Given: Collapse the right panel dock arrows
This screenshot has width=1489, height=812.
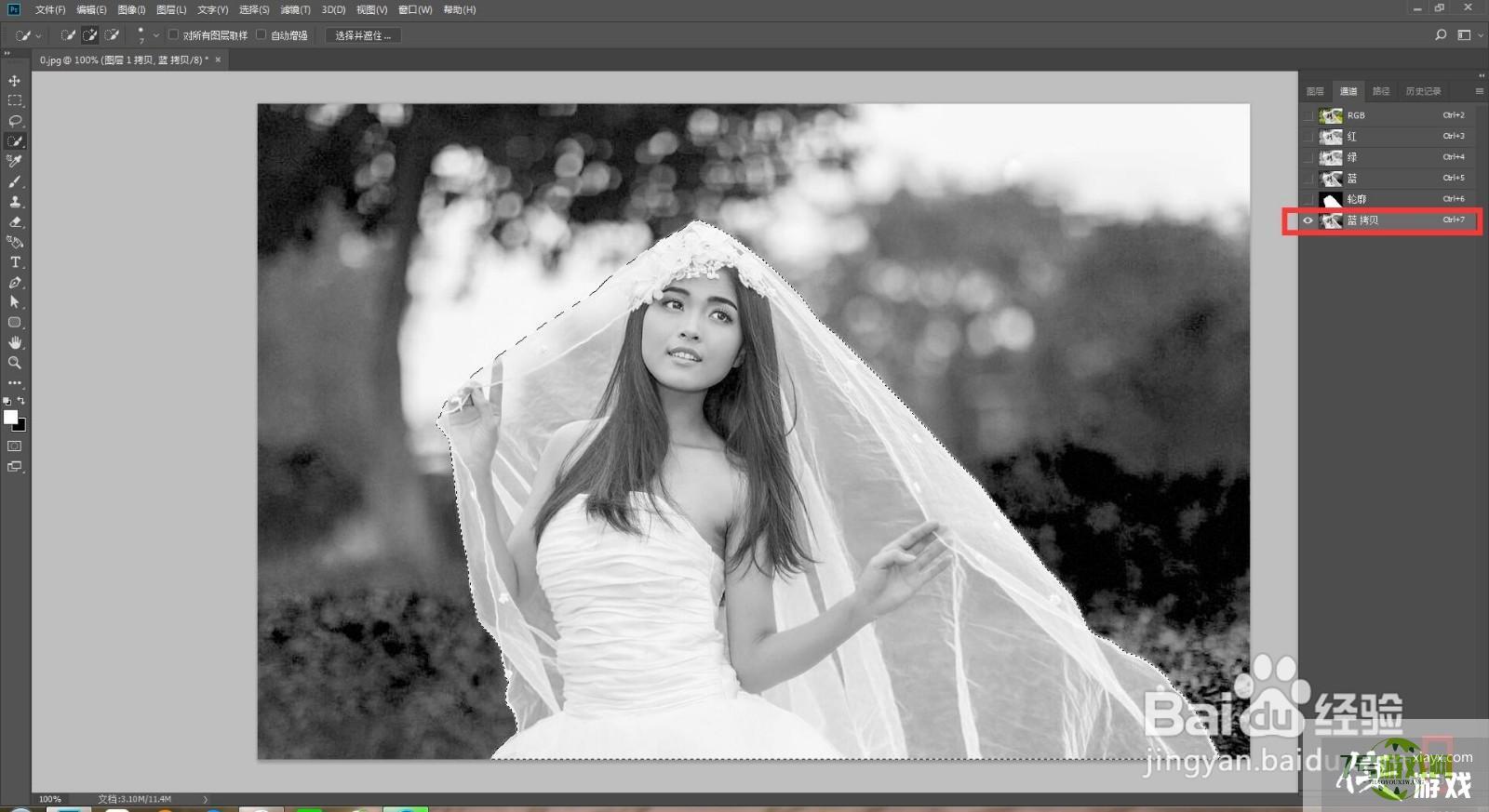Looking at the screenshot, I should 1482,75.
